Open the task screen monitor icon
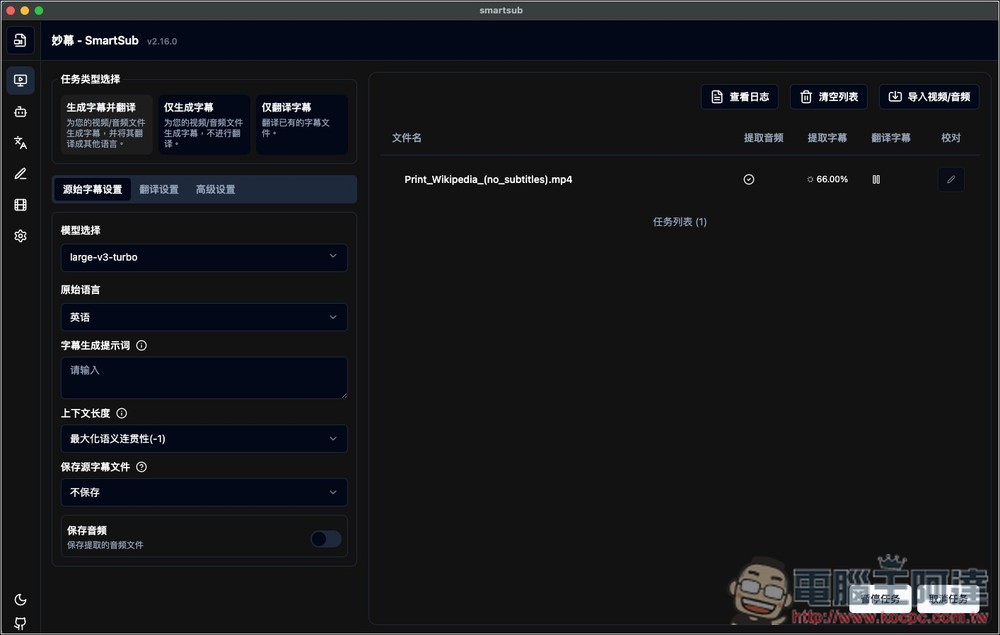 20,80
